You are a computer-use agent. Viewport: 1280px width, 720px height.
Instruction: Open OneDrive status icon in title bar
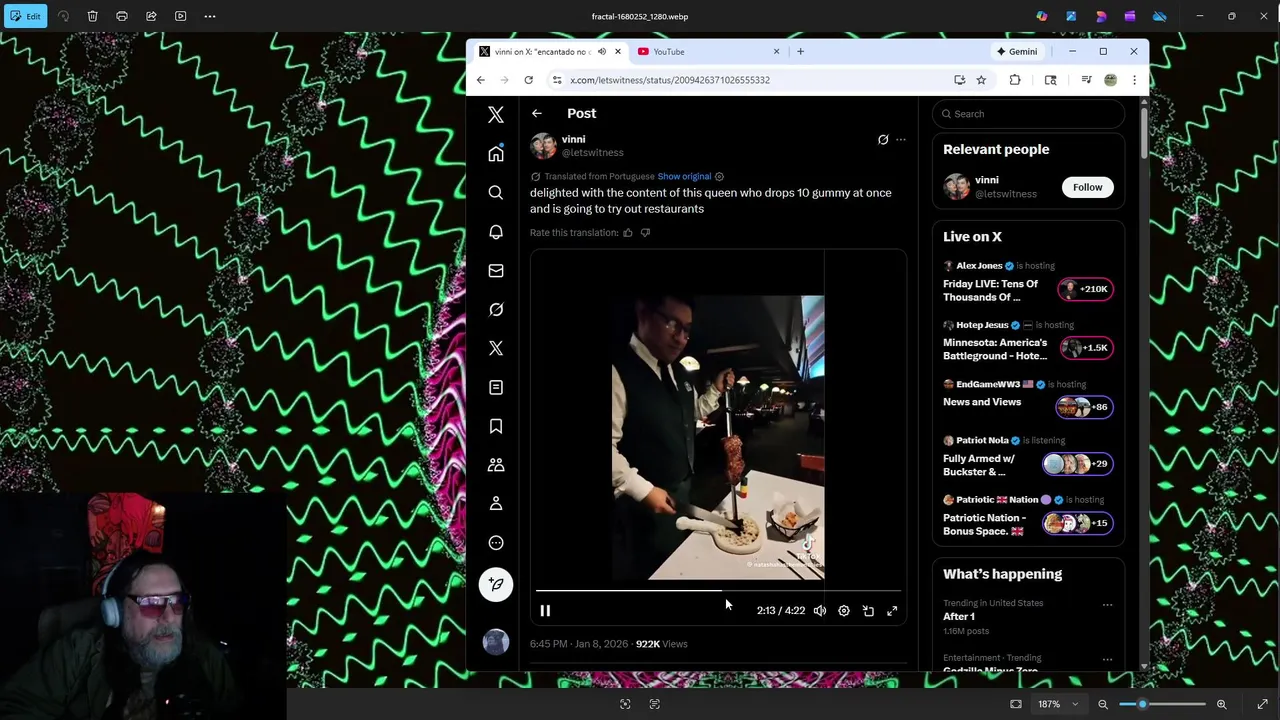click(x=1160, y=16)
